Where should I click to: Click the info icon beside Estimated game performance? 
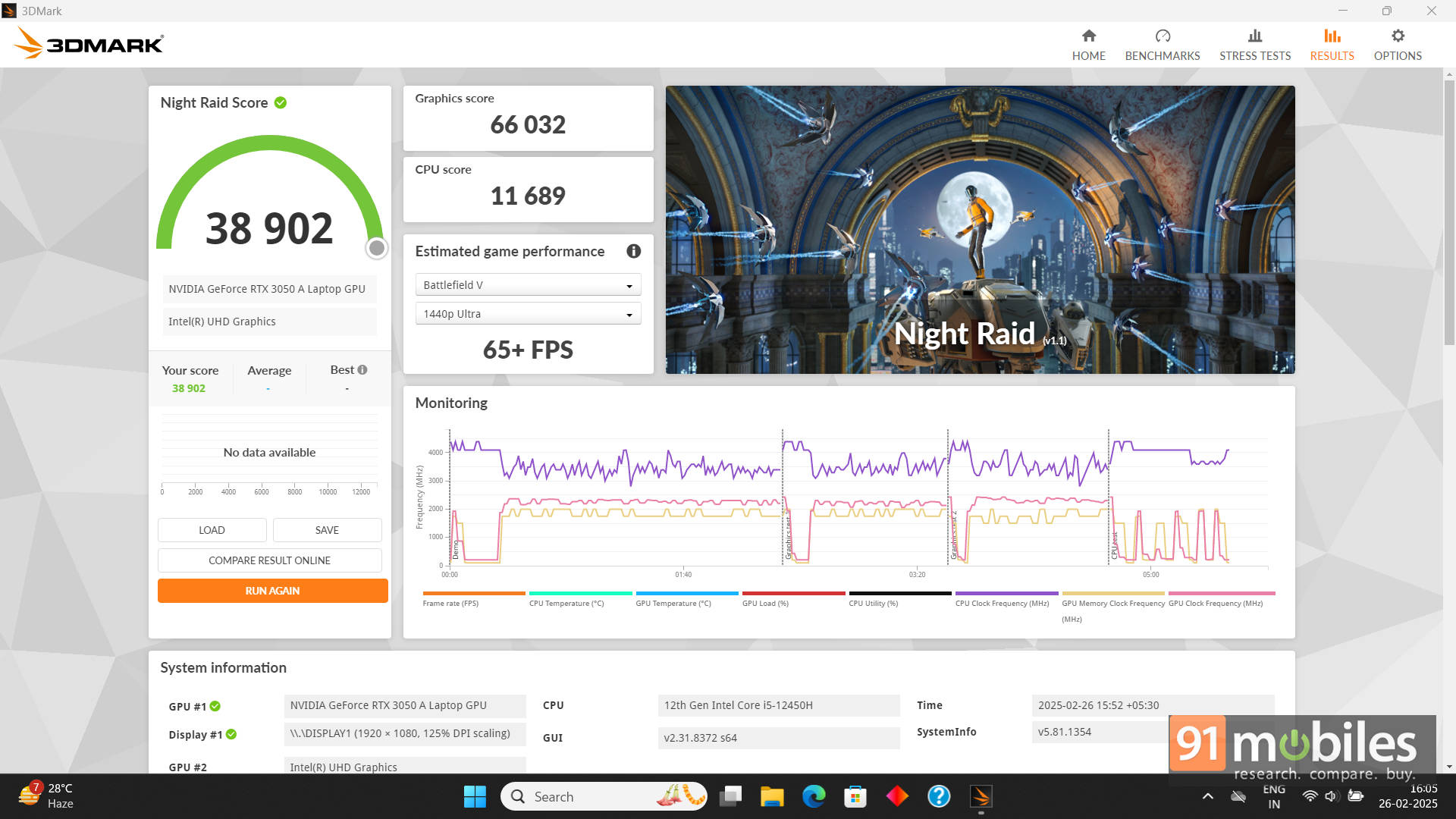click(634, 251)
